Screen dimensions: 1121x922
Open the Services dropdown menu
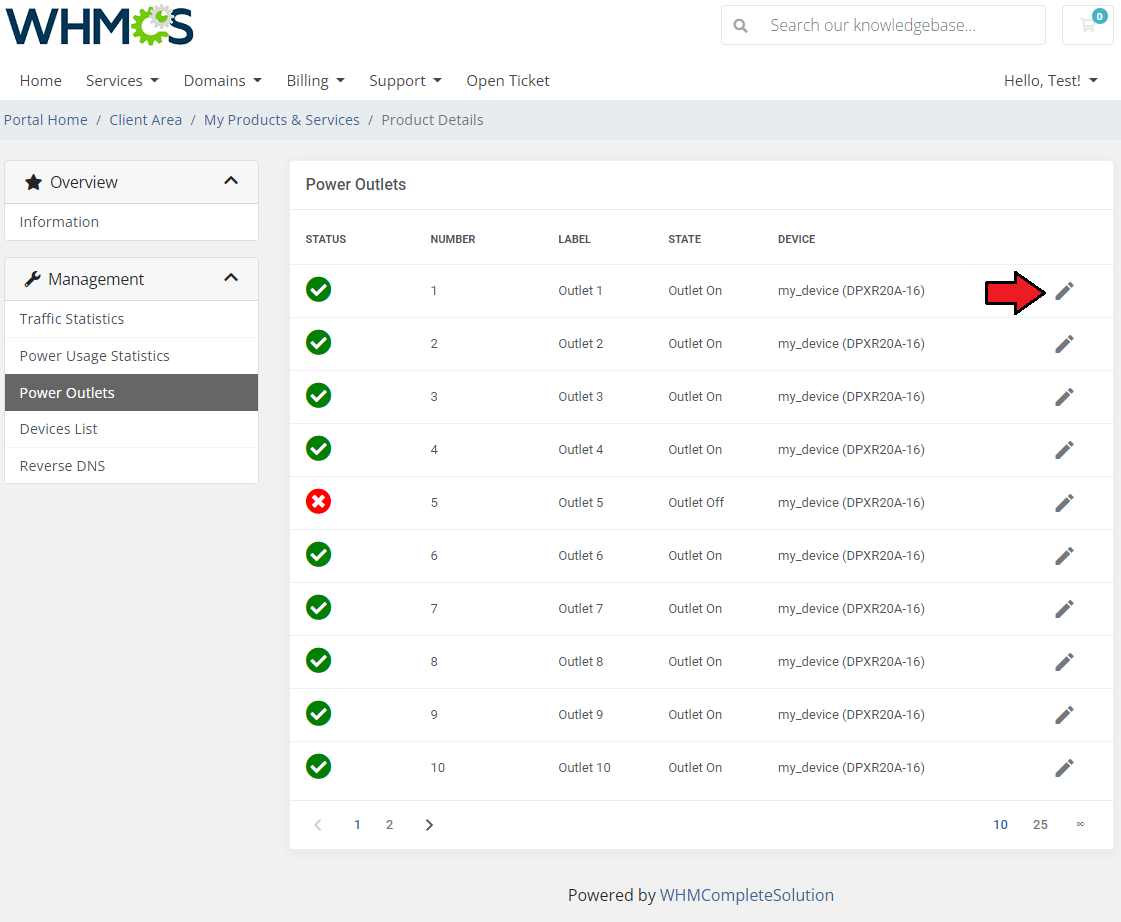pyautogui.click(x=122, y=81)
